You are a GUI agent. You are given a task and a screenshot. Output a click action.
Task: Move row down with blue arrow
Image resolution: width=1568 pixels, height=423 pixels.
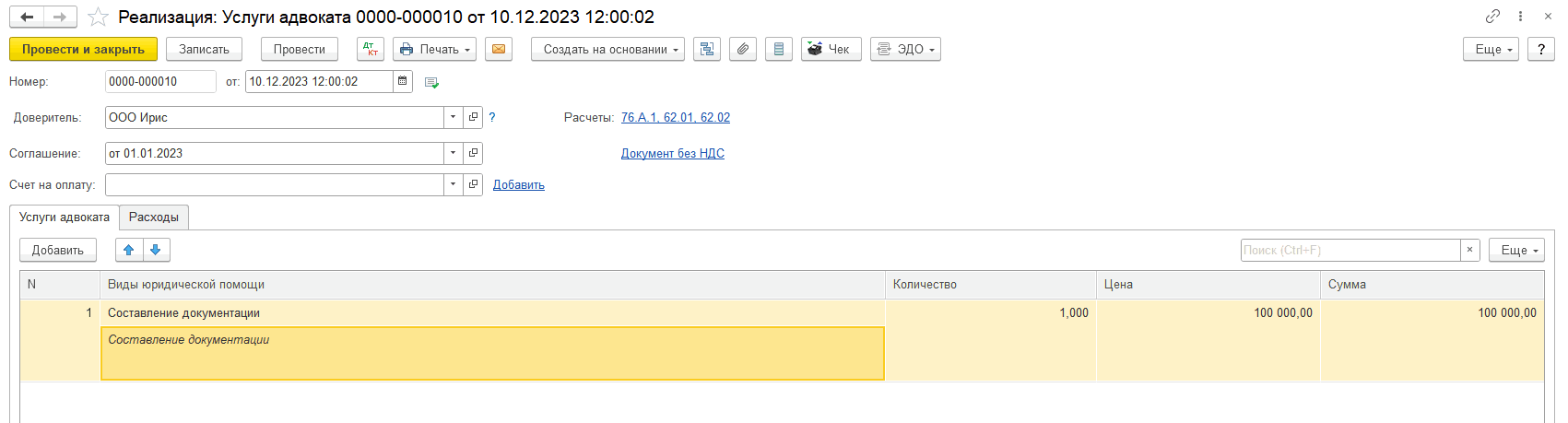tap(156, 250)
